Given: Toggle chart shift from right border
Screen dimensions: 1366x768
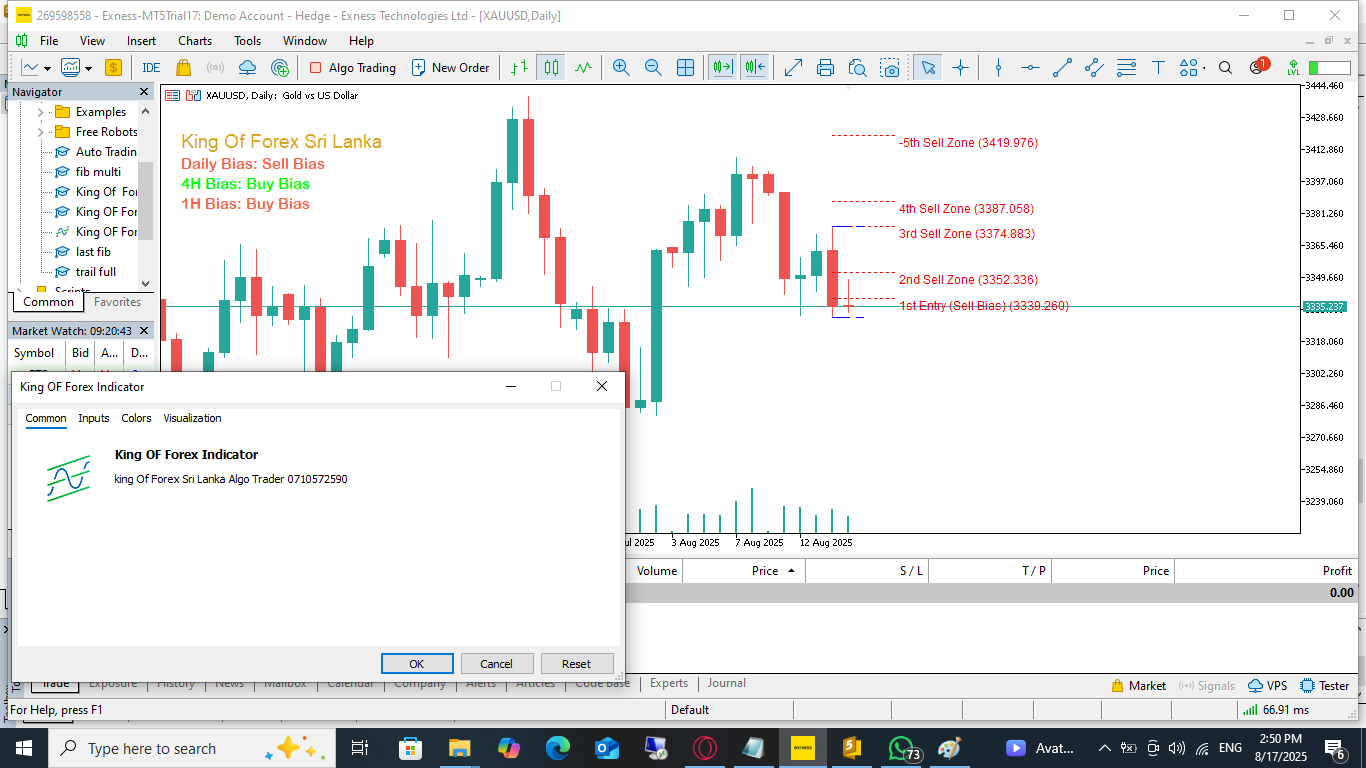Looking at the screenshot, I should pyautogui.click(x=754, y=68).
